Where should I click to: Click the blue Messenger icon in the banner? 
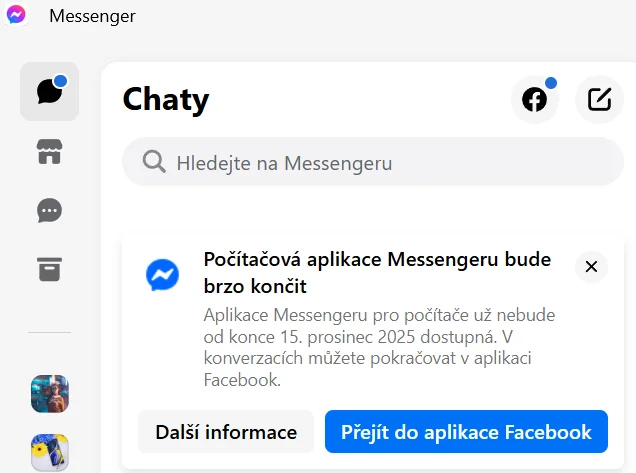162,275
